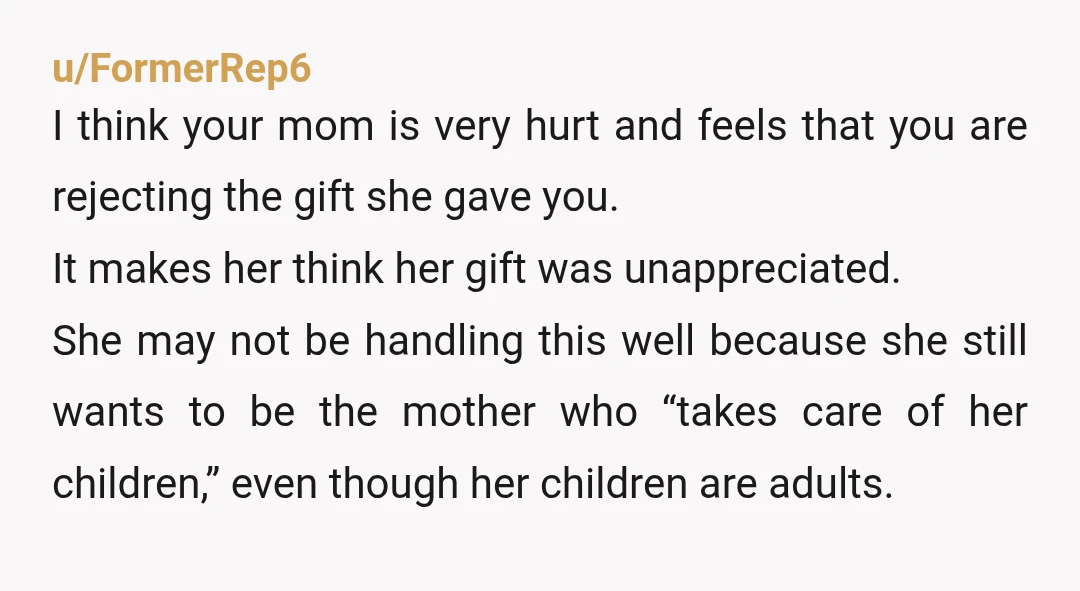
Task: Click the word "children," before the closing quote
Action: (x=128, y=483)
